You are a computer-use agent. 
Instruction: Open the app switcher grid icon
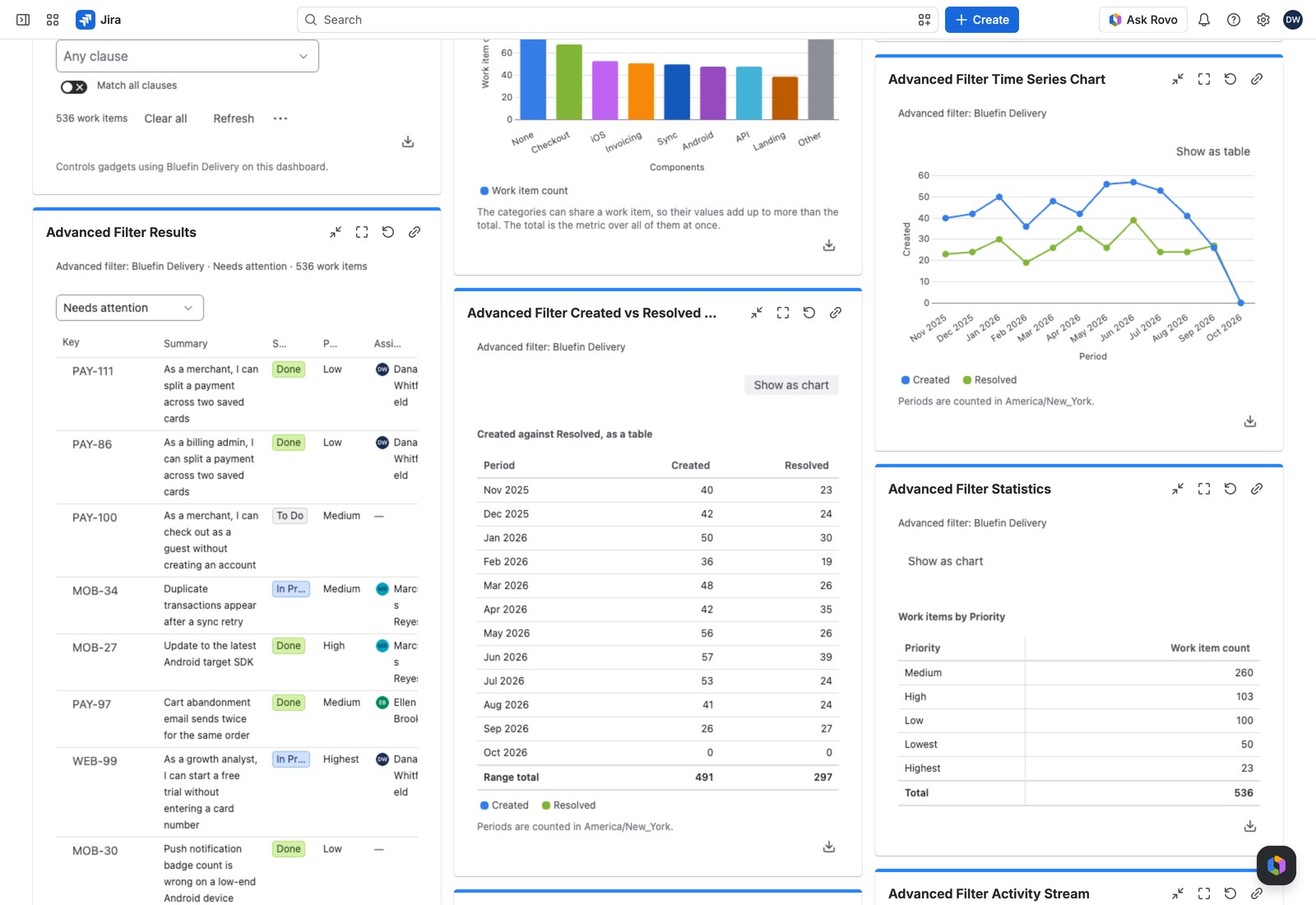click(53, 20)
